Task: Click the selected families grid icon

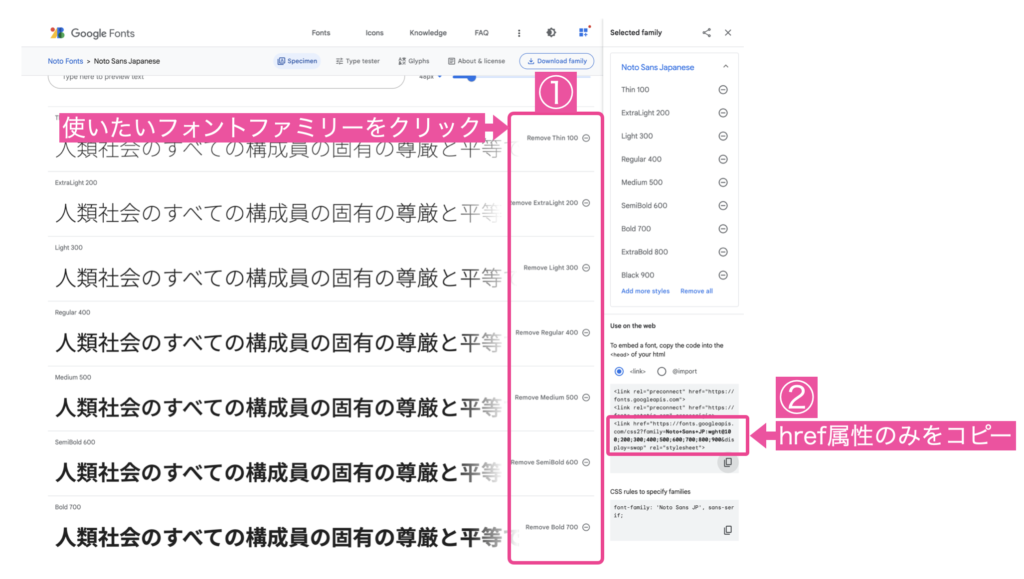Action: coord(583,33)
